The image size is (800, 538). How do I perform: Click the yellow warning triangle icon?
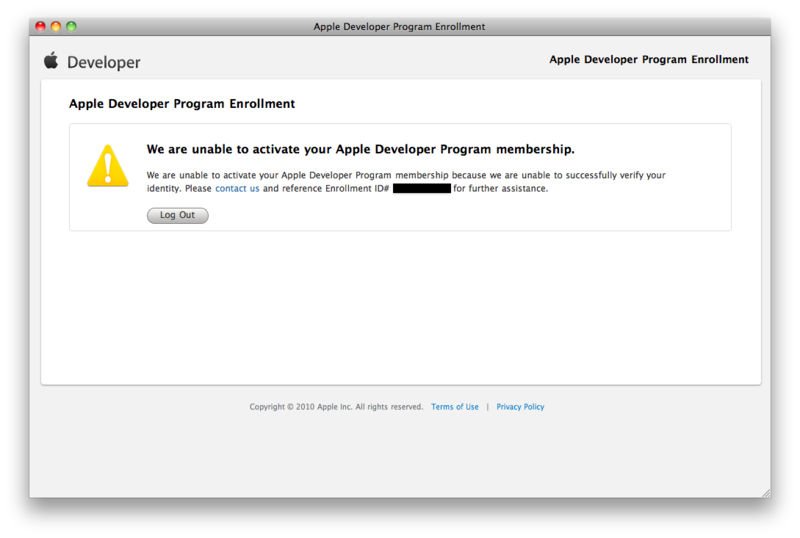pos(108,166)
